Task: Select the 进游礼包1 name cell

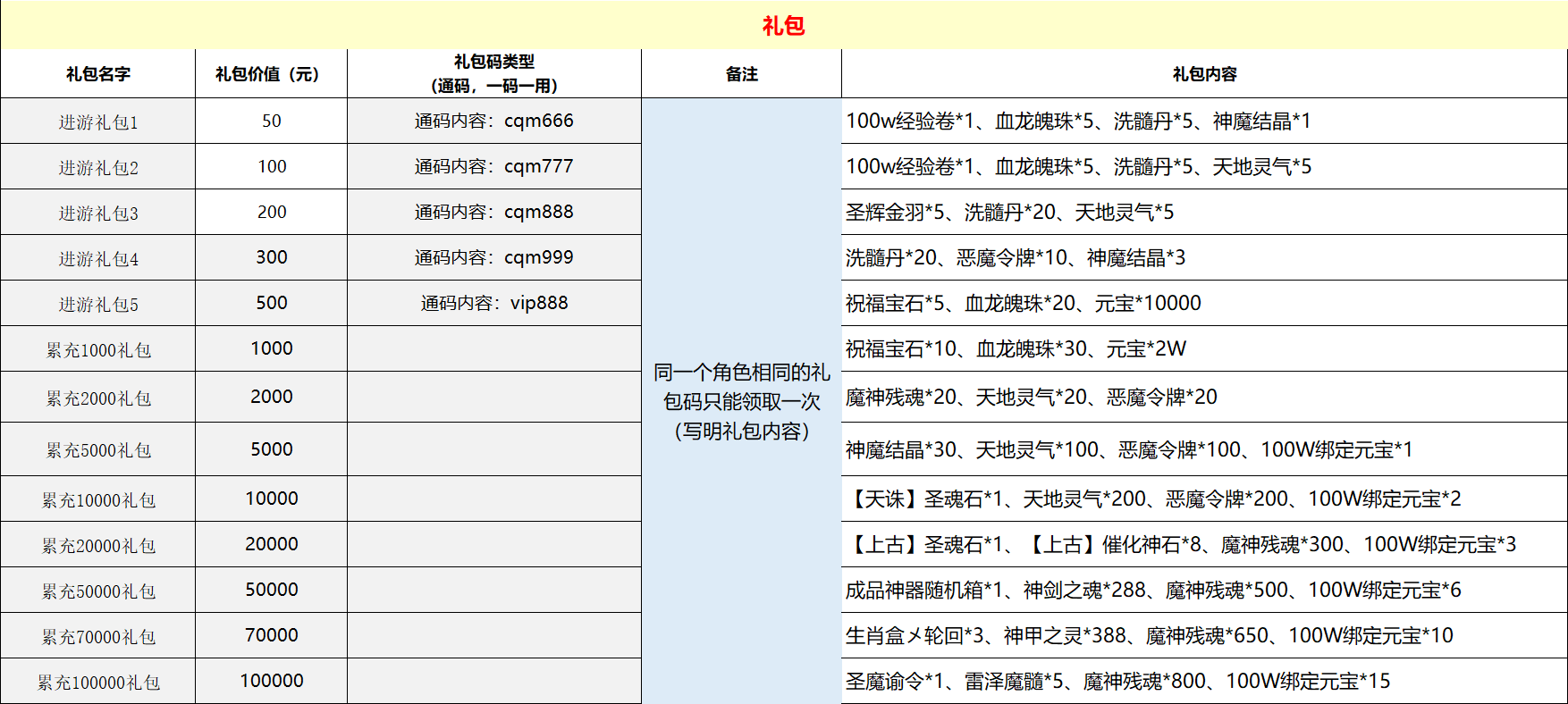Action: coord(97,122)
